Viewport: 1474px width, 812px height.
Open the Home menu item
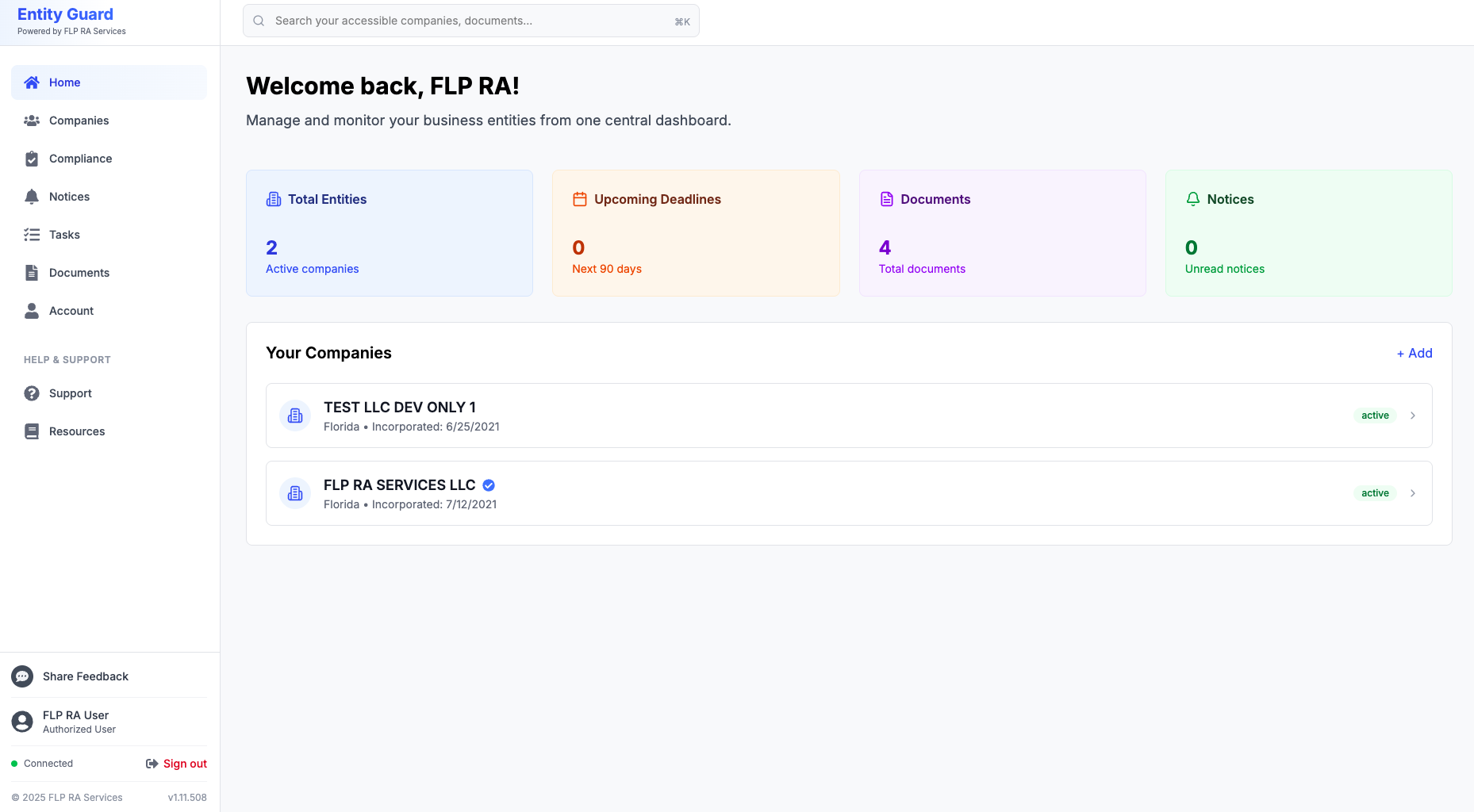(109, 82)
